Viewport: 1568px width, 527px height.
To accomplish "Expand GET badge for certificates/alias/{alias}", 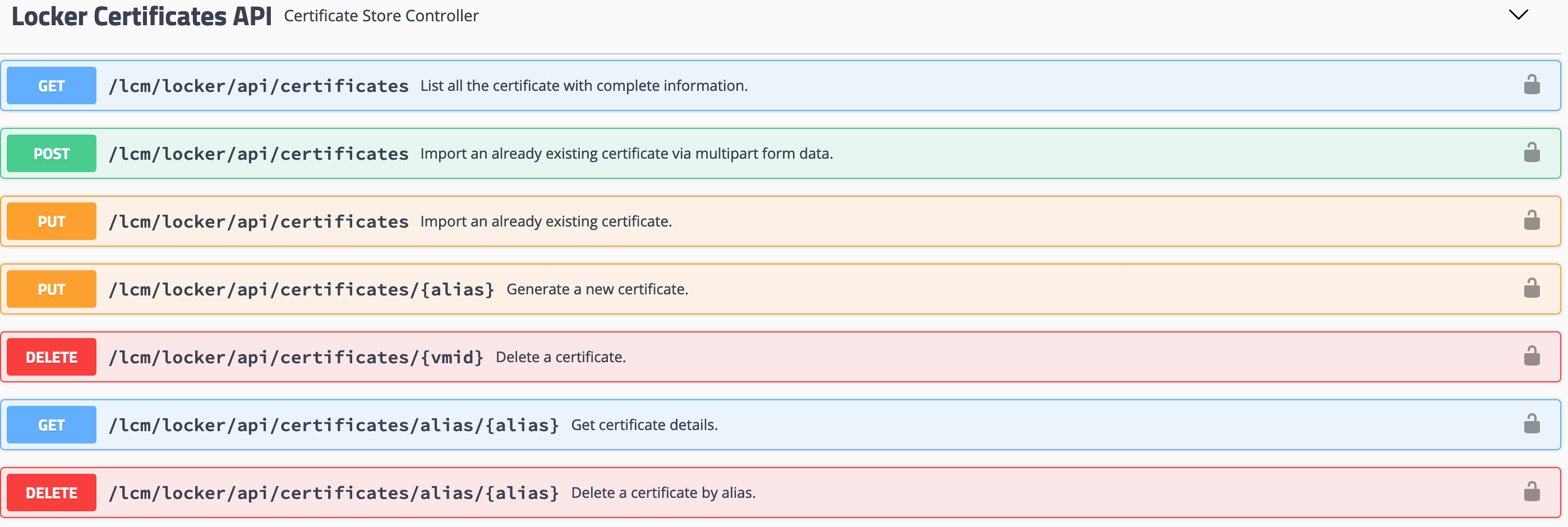I will 51,425.
